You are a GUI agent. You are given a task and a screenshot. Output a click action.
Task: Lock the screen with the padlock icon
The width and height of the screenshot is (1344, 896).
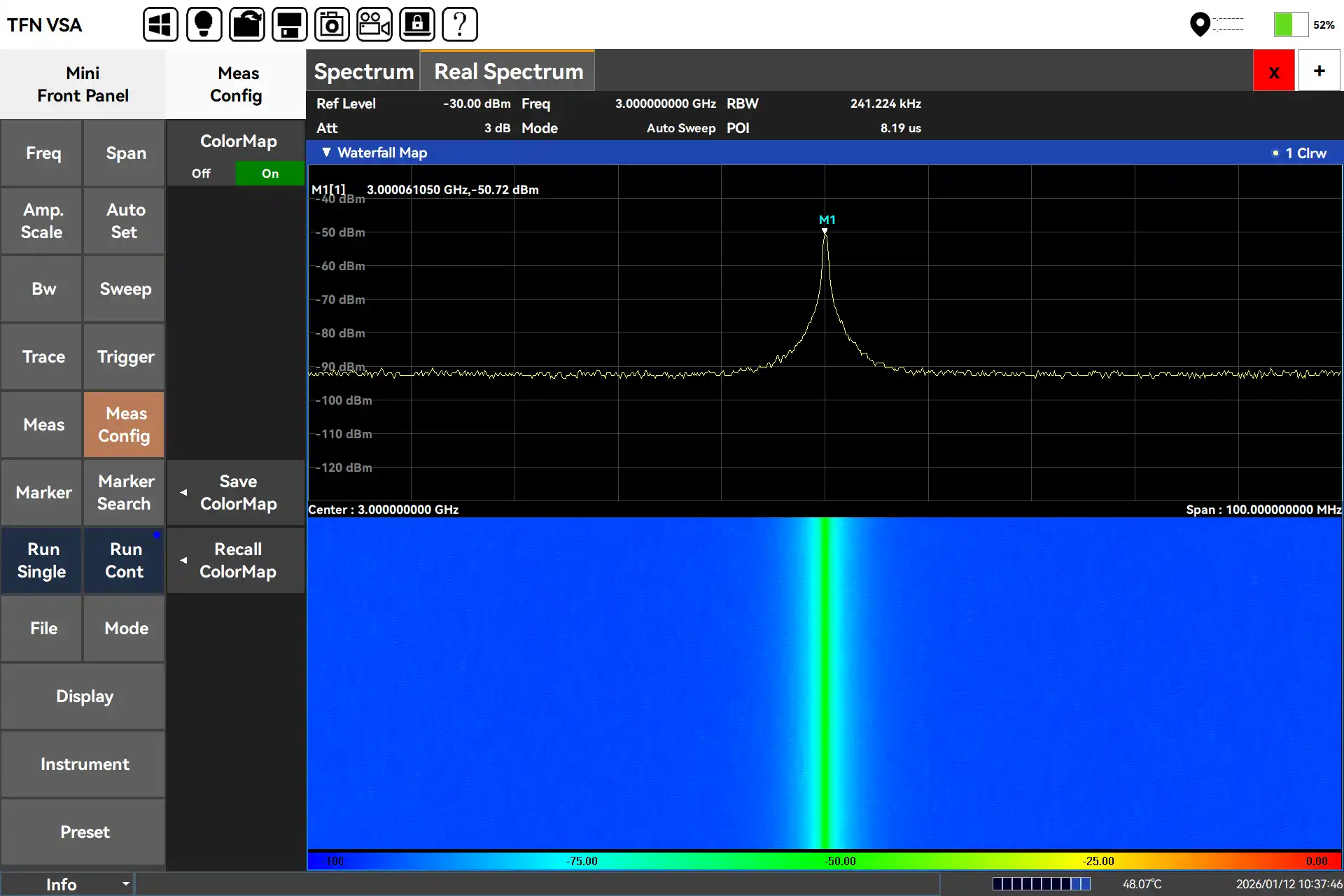coord(417,25)
